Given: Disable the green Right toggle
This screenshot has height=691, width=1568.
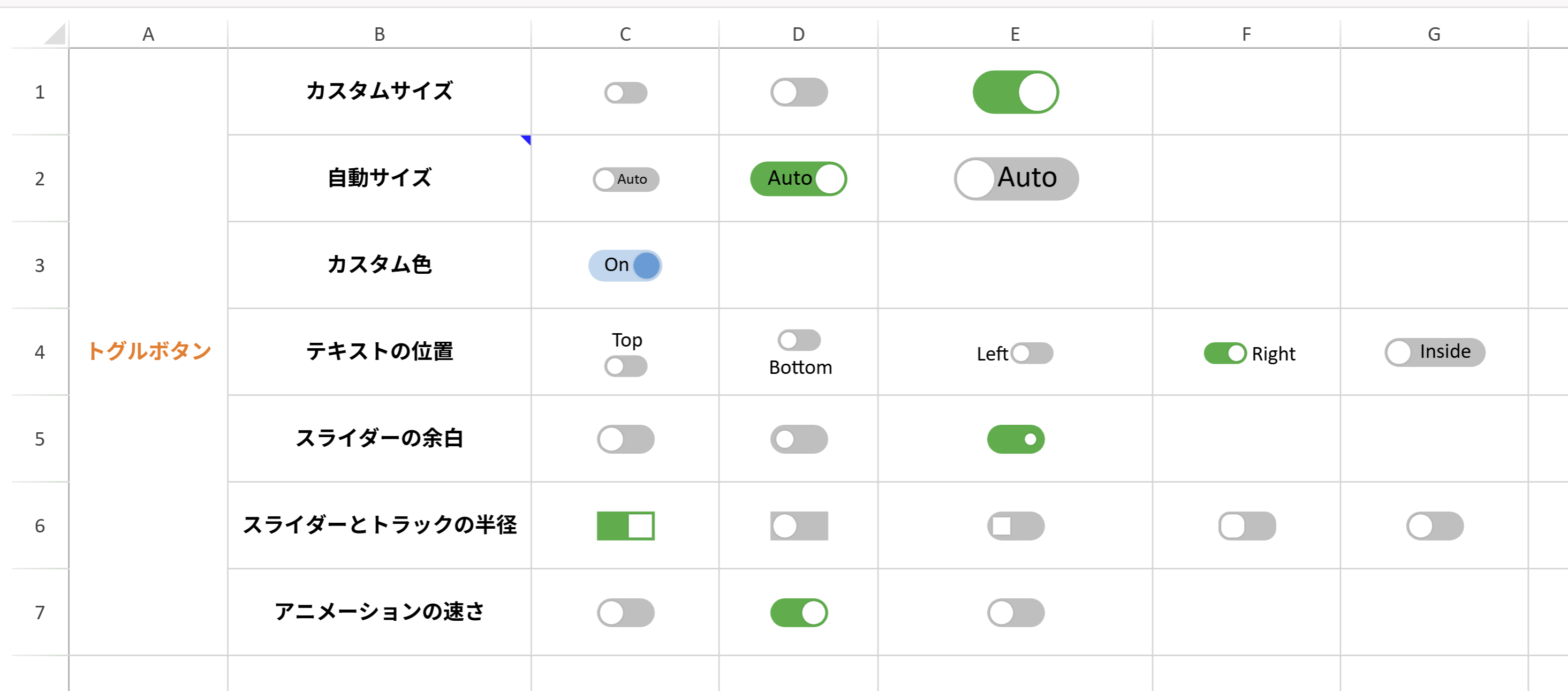Looking at the screenshot, I should tap(1226, 353).
